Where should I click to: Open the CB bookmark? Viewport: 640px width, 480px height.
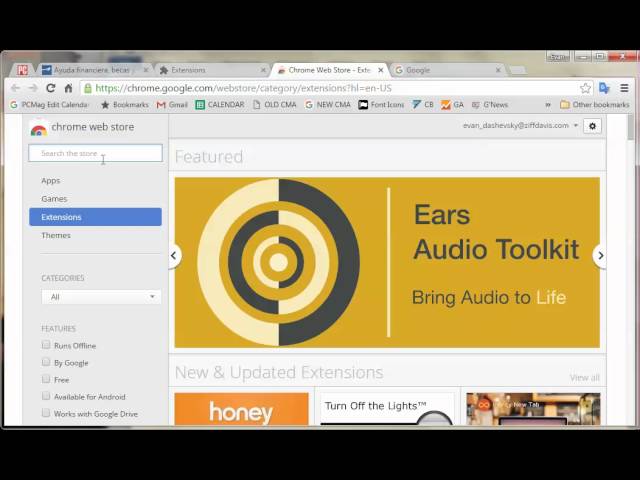tap(423, 105)
